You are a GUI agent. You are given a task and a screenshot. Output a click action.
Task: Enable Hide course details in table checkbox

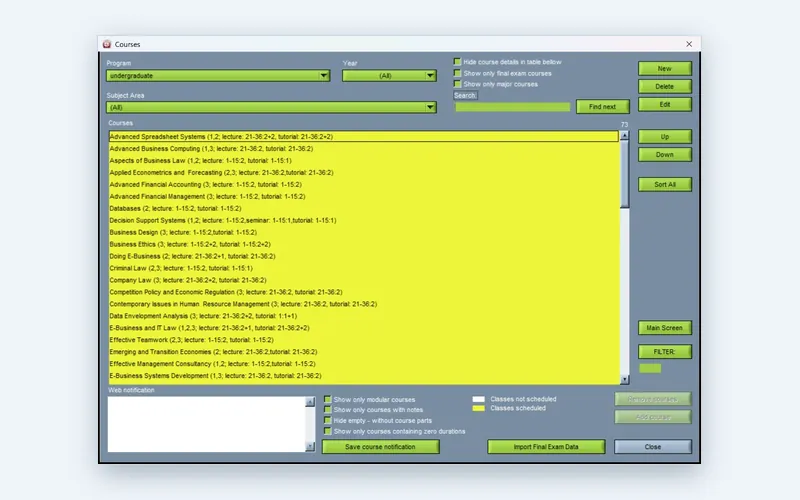457,62
